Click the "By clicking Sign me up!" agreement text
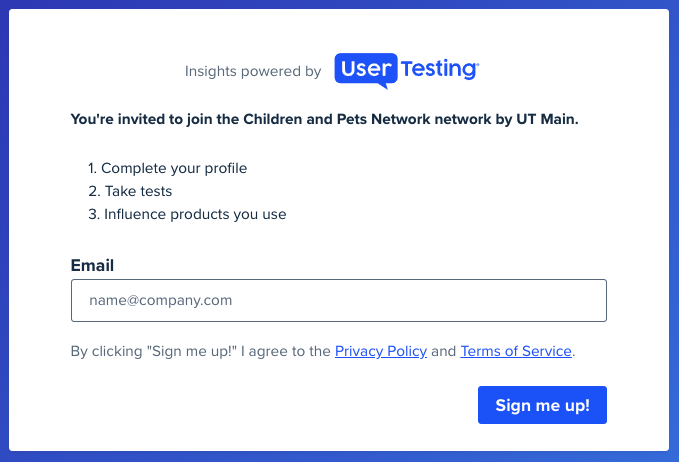 200,351
